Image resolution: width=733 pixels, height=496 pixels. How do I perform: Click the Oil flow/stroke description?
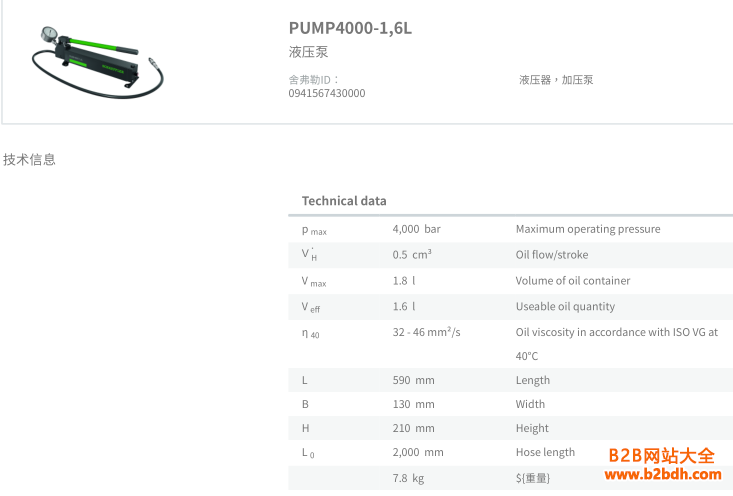(x=552, y=255)
